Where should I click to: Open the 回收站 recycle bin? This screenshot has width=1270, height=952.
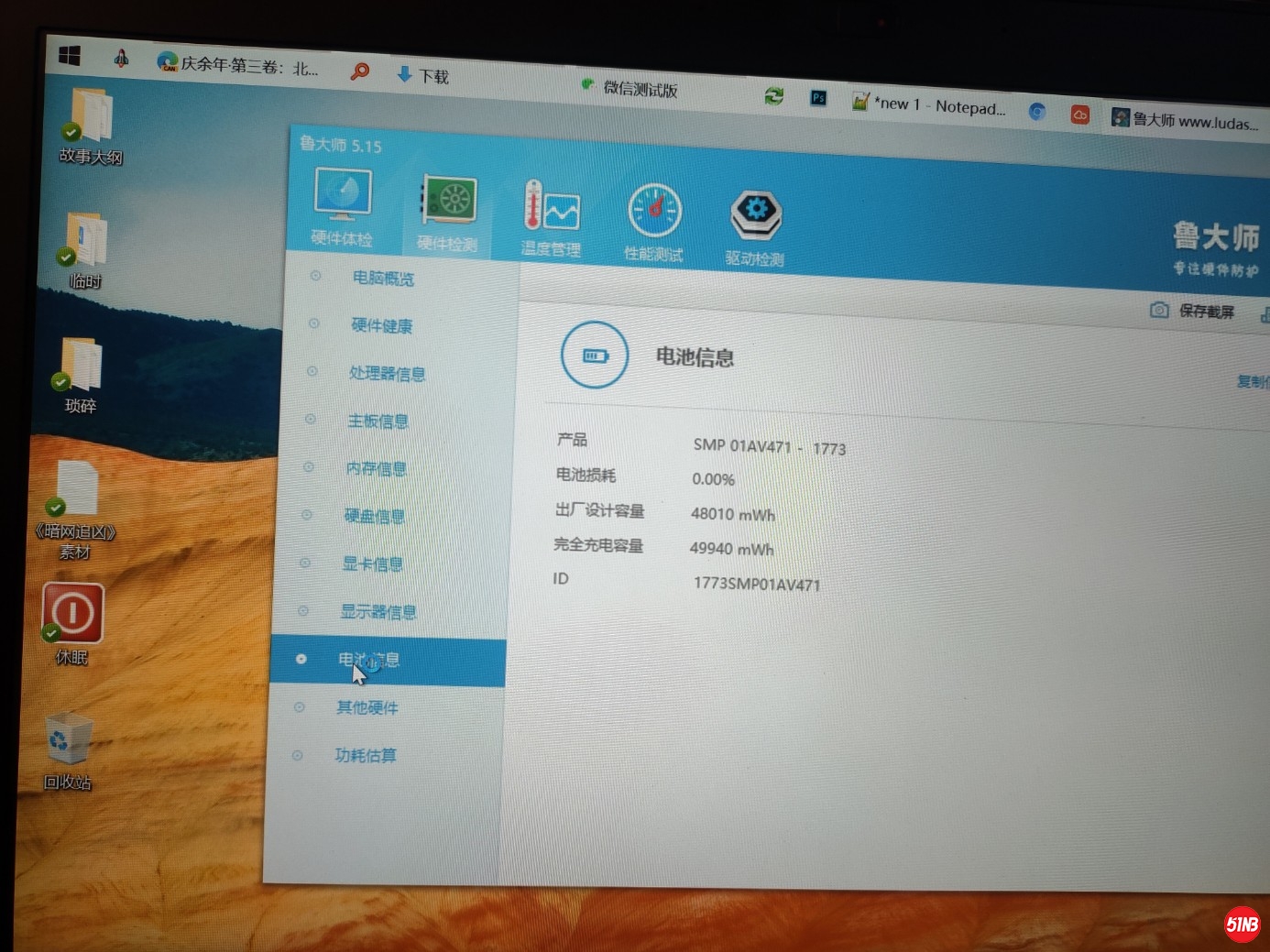coord(69,741)
